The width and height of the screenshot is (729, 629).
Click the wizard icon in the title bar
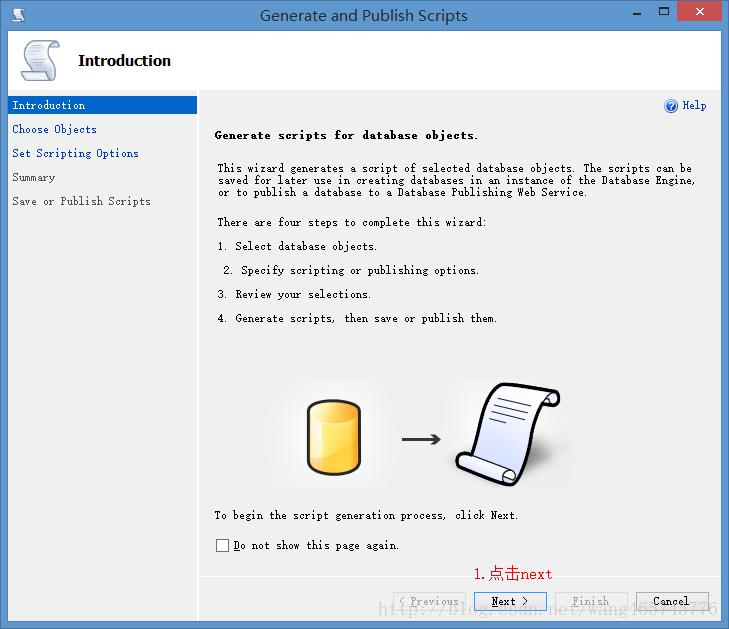coord(19,15)
